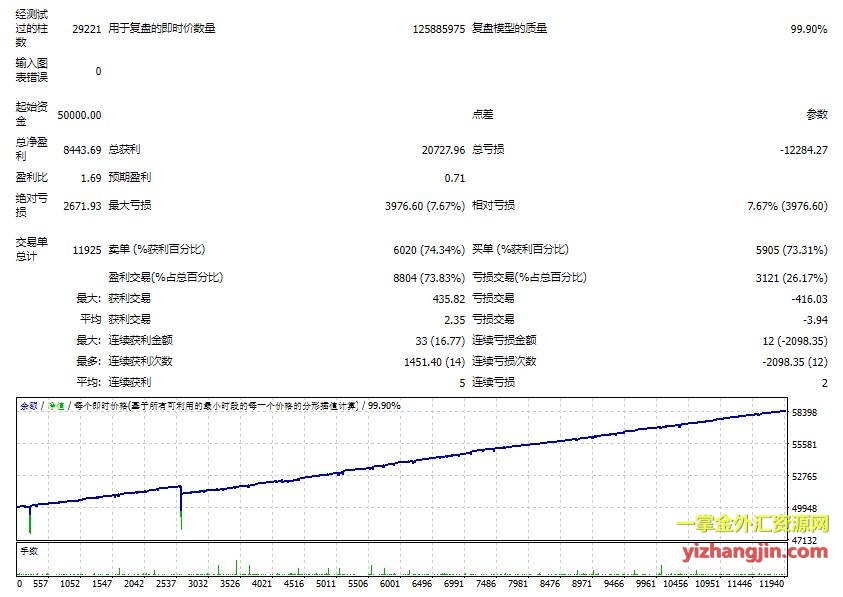Click y-axis label 58398
Viewport: 843px width, 597px height.
pyautogui.click(x=804, y=413)
